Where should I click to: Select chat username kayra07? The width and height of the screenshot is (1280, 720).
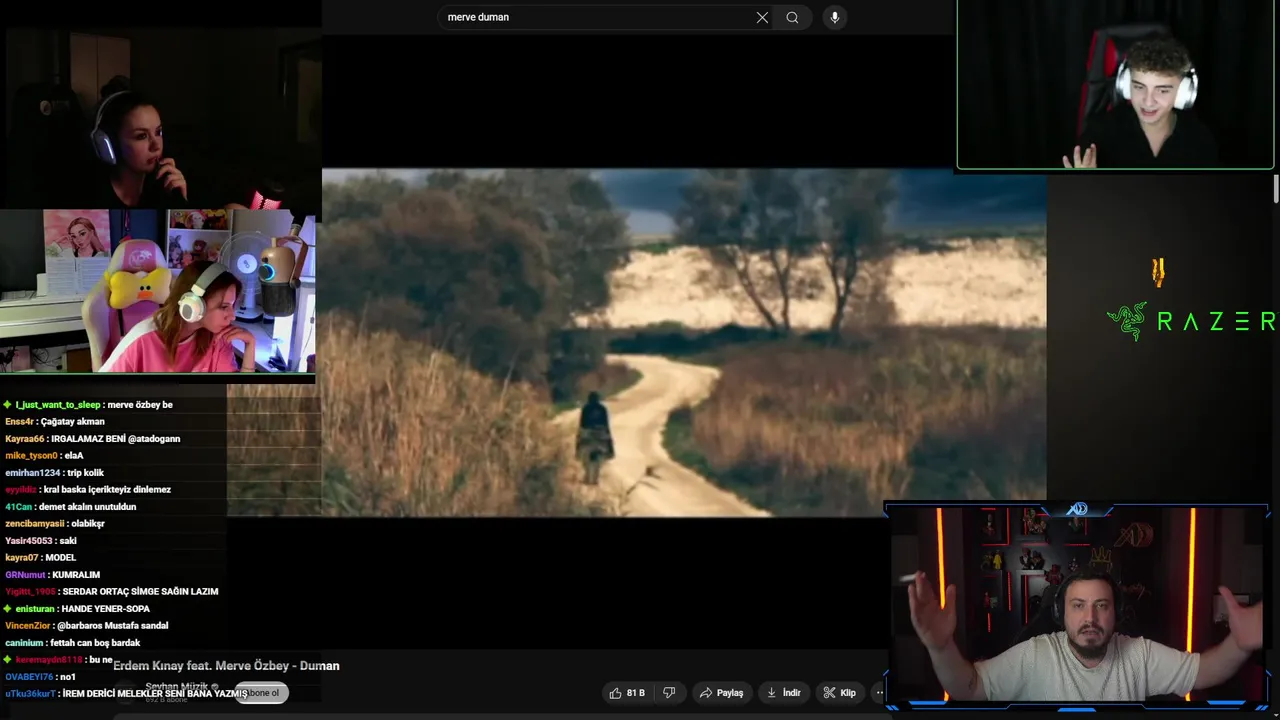22,558
